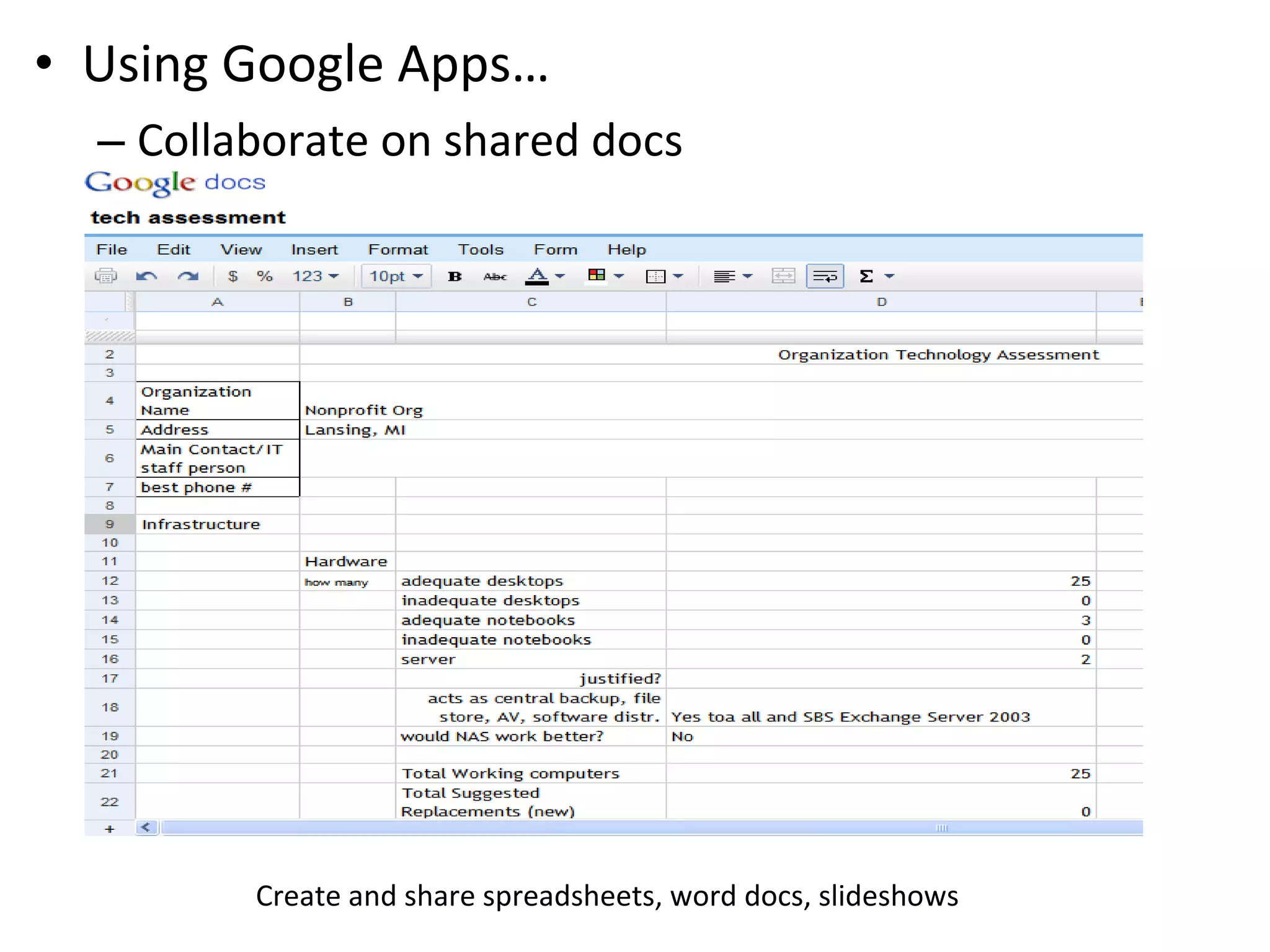
Task: Open the View menu
Action: (x=241, y=250)
